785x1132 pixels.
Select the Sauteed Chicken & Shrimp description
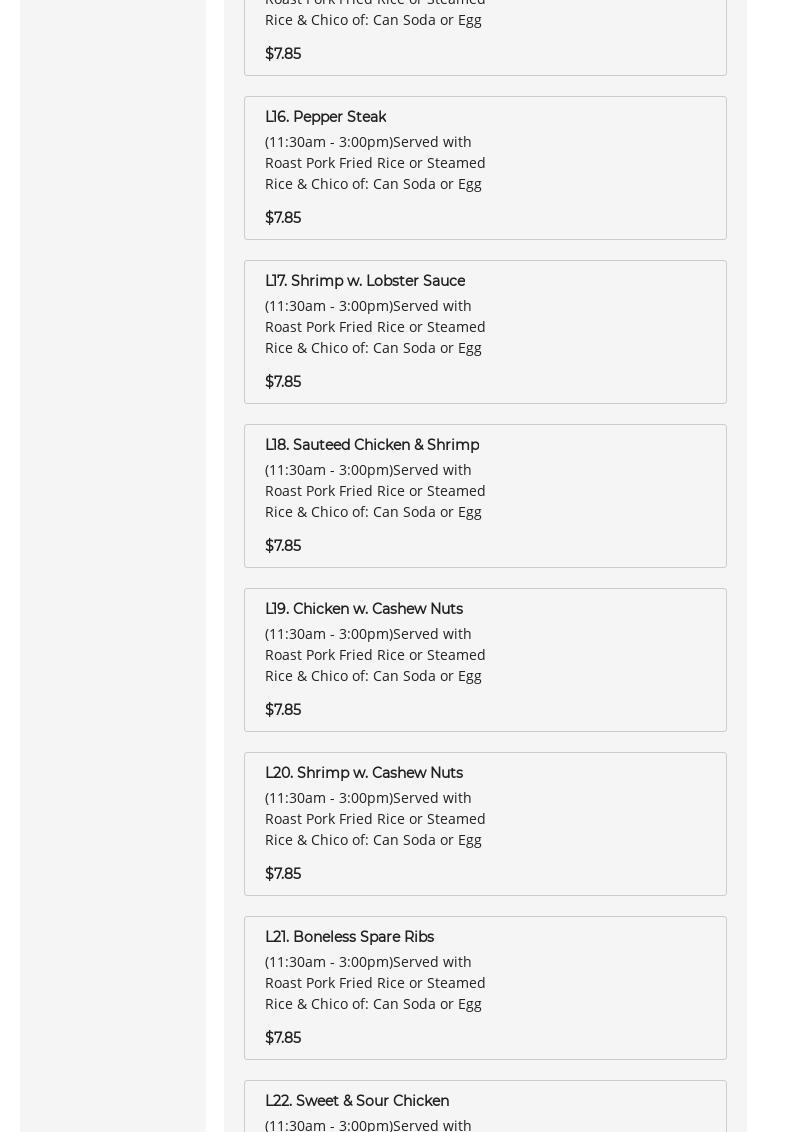click(x=375, y=491)
